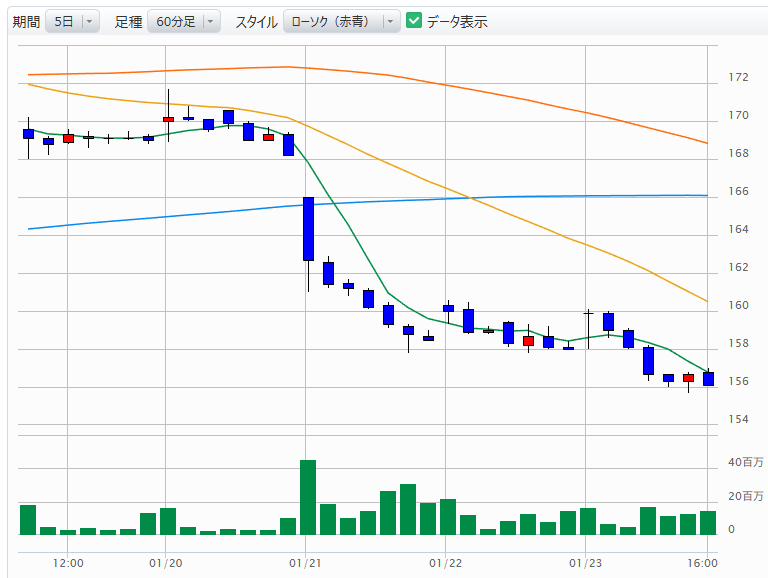Image resolution: width=768 pixels, height=578 pixels.
Task: Click the 40百万 volume axis label
Action: (745, 463)
